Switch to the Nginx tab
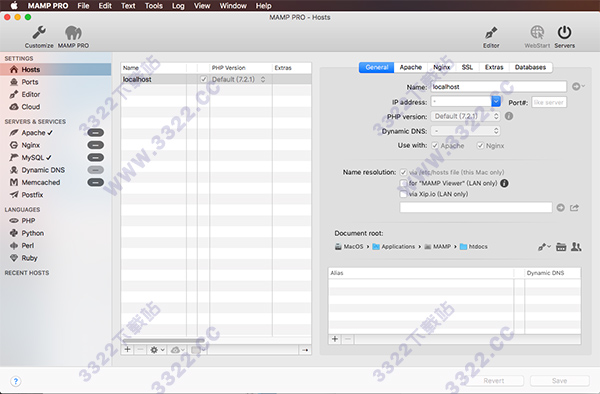600x394 pixels. tap(441, 67)
